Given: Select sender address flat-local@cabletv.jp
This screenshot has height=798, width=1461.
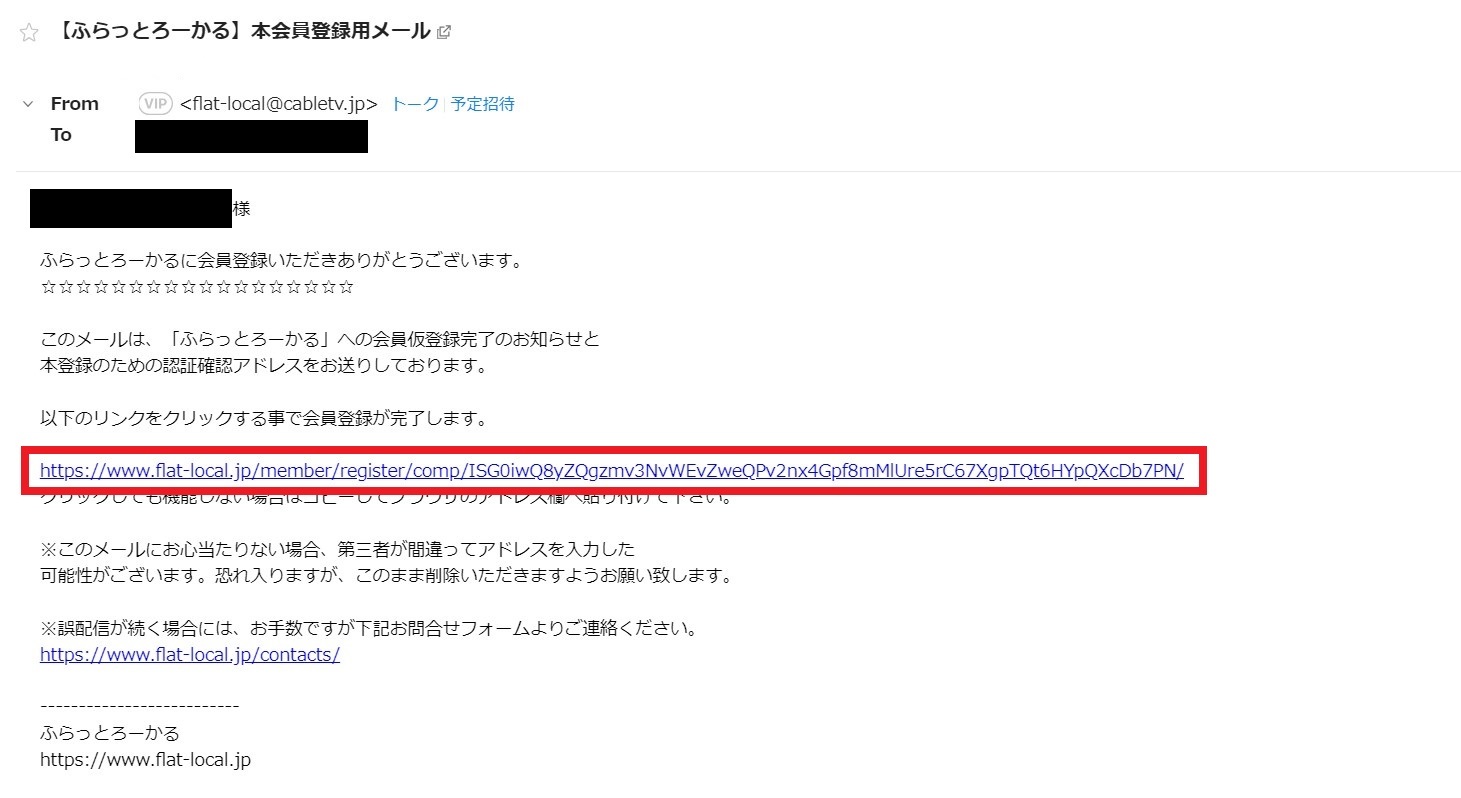Looking at the screenshot, I should [278, 103].
